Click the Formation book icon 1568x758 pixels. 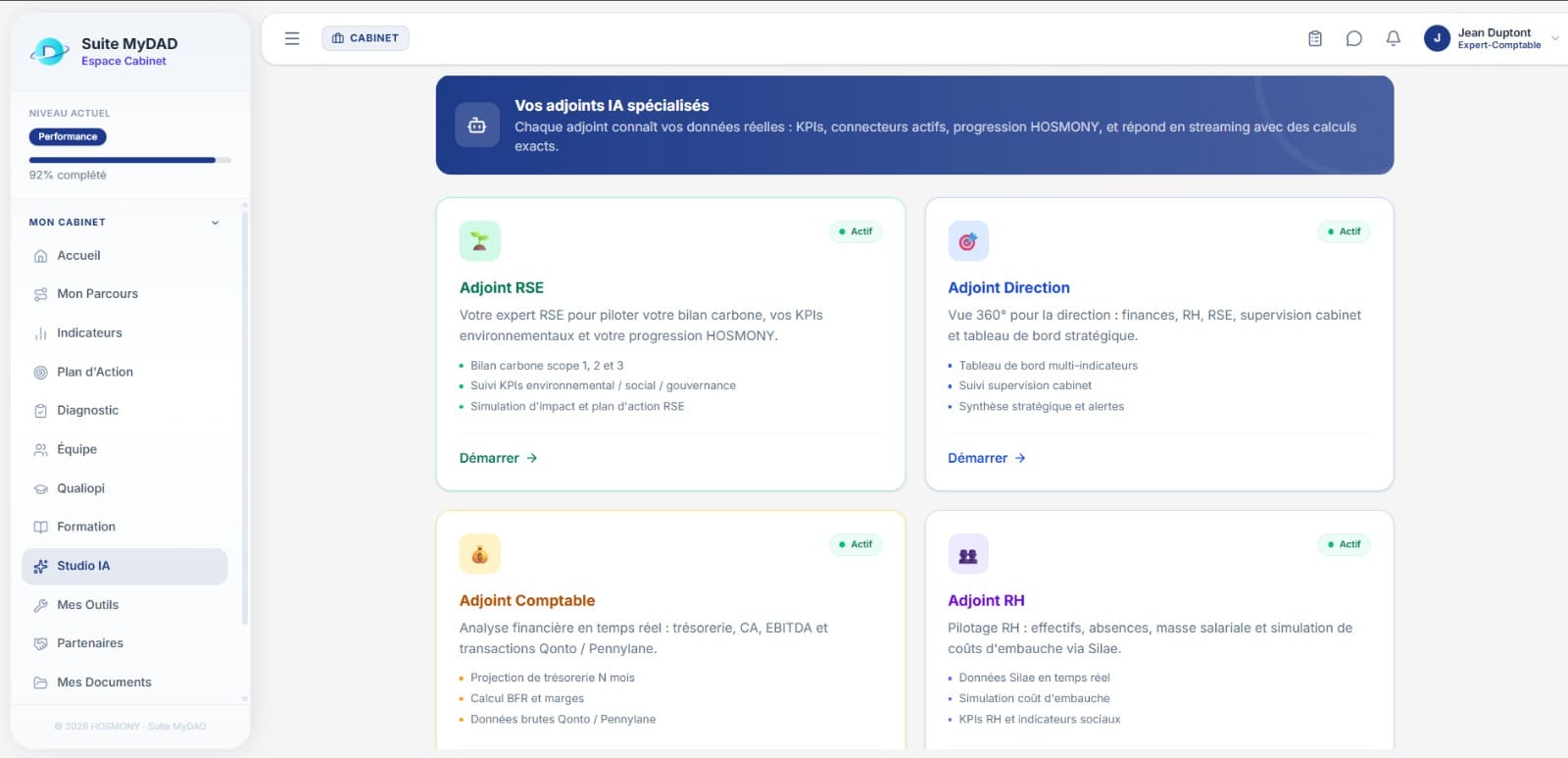[x=40, y=527]
